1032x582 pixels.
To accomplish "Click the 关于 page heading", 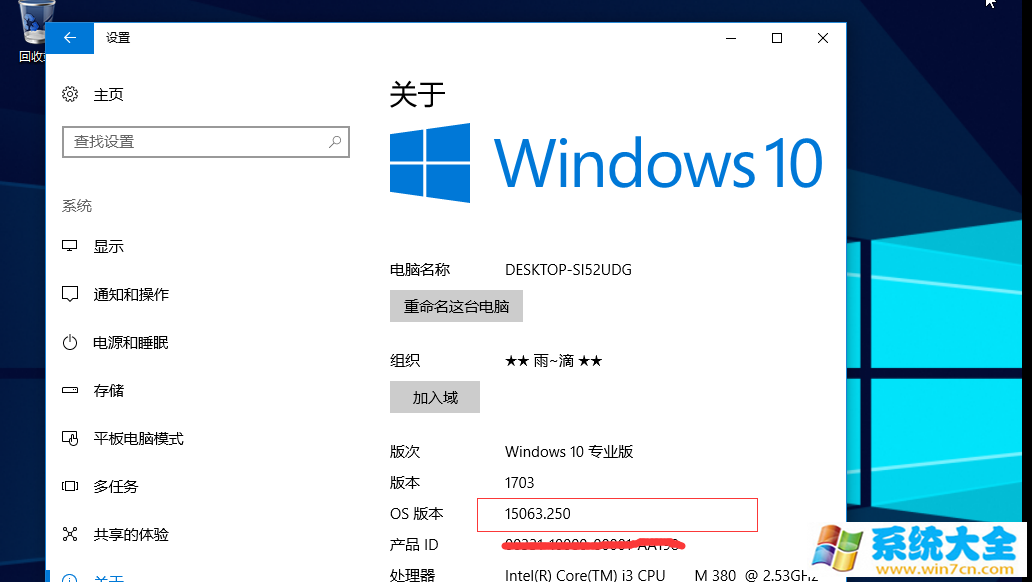I will point(417,95).
